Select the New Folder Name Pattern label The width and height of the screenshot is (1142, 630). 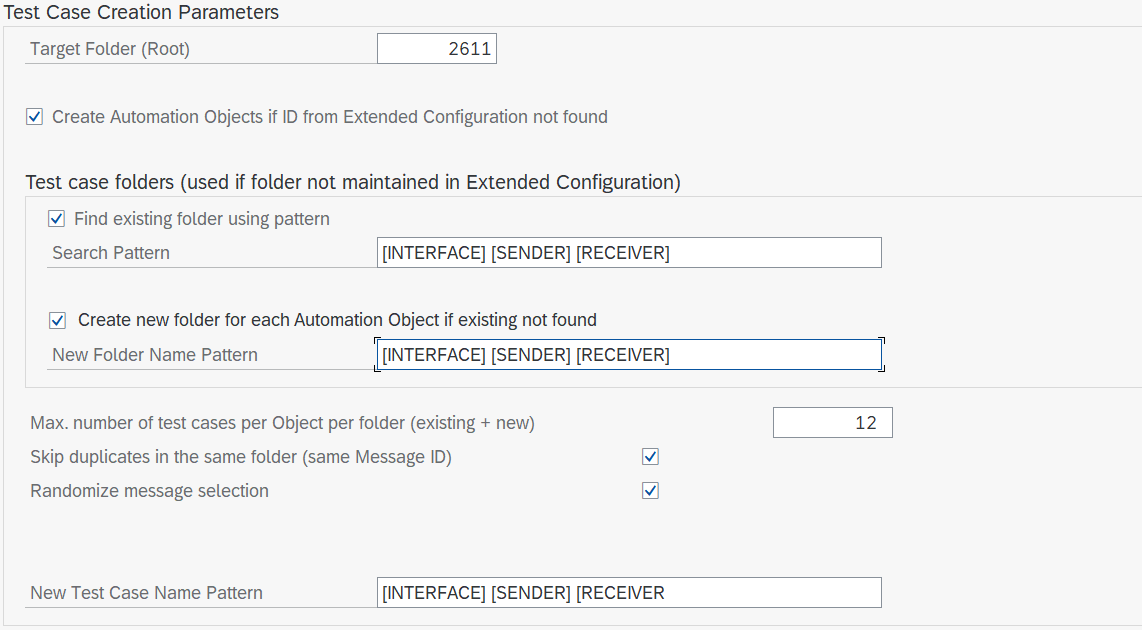click(155, 355)
